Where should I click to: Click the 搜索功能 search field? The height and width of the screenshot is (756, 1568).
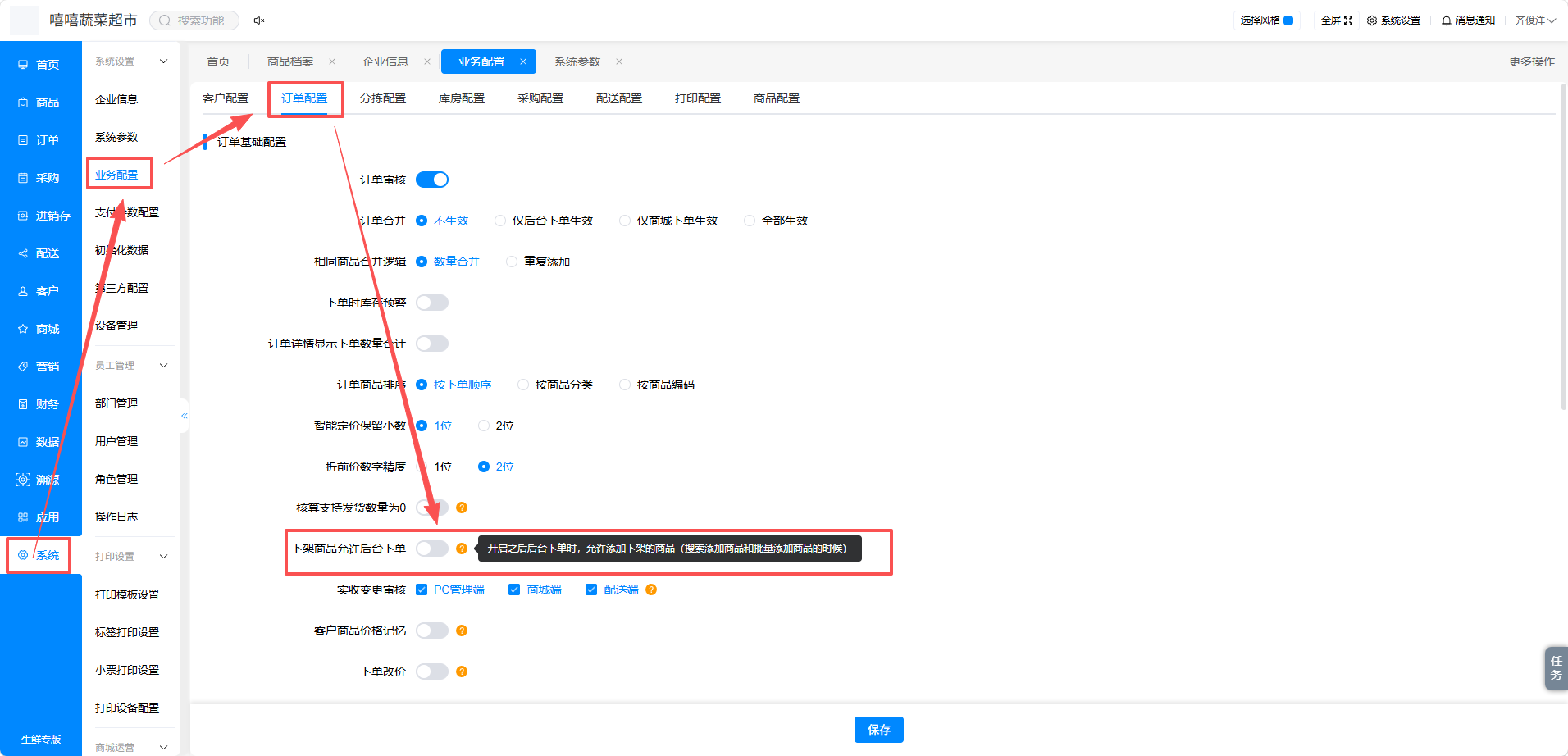coord(194,20)
